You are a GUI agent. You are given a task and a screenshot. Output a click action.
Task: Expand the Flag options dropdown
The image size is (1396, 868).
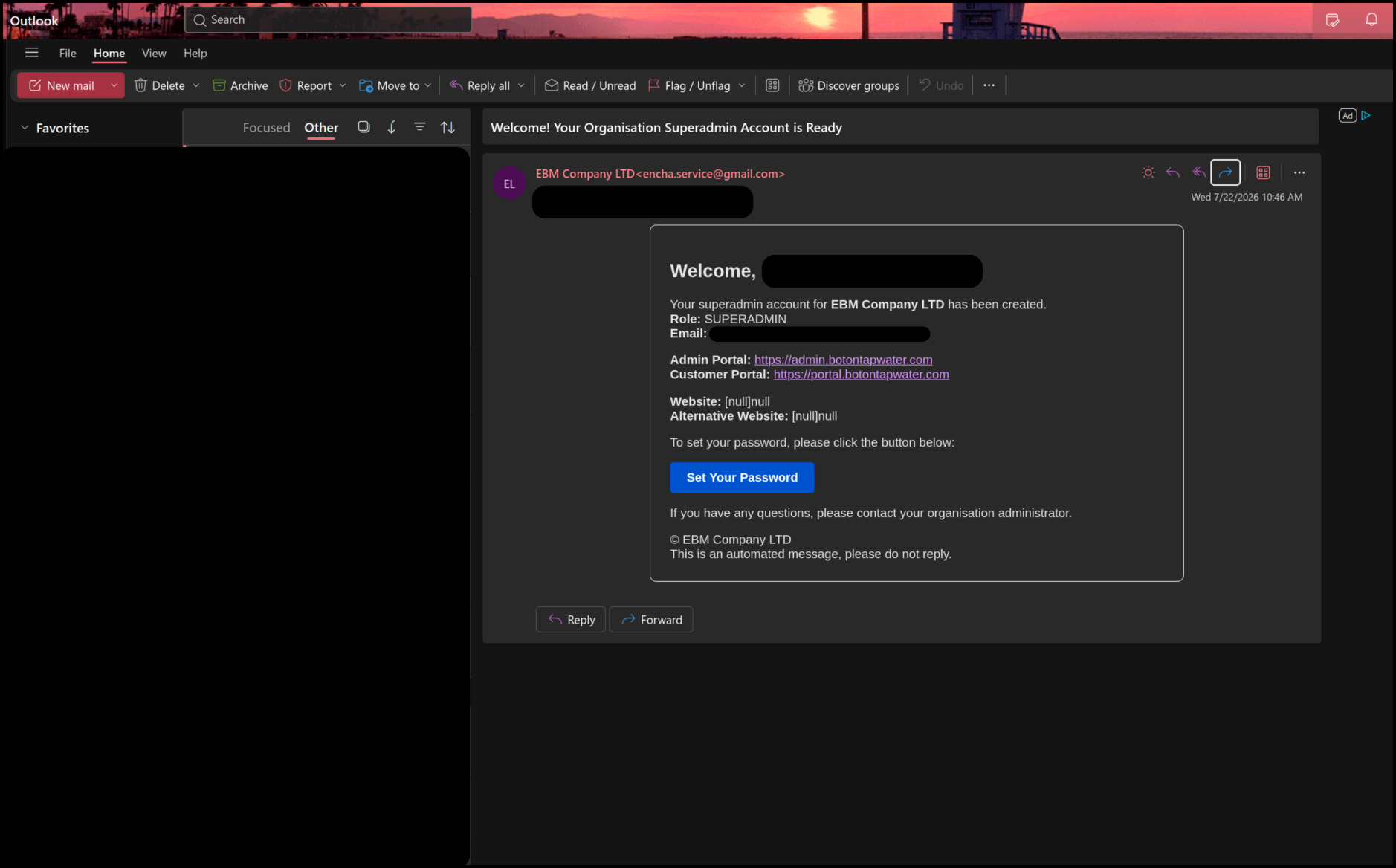coord(742,85)
